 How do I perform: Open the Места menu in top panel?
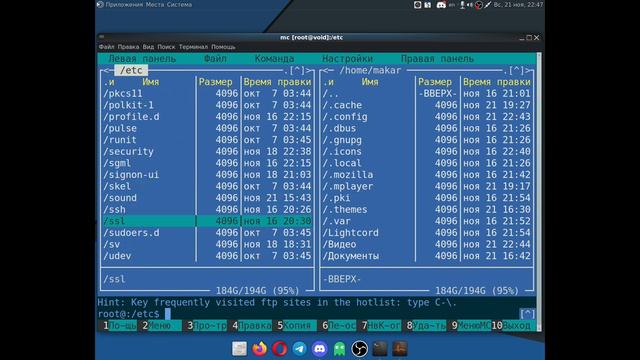[x=155, y=5]
